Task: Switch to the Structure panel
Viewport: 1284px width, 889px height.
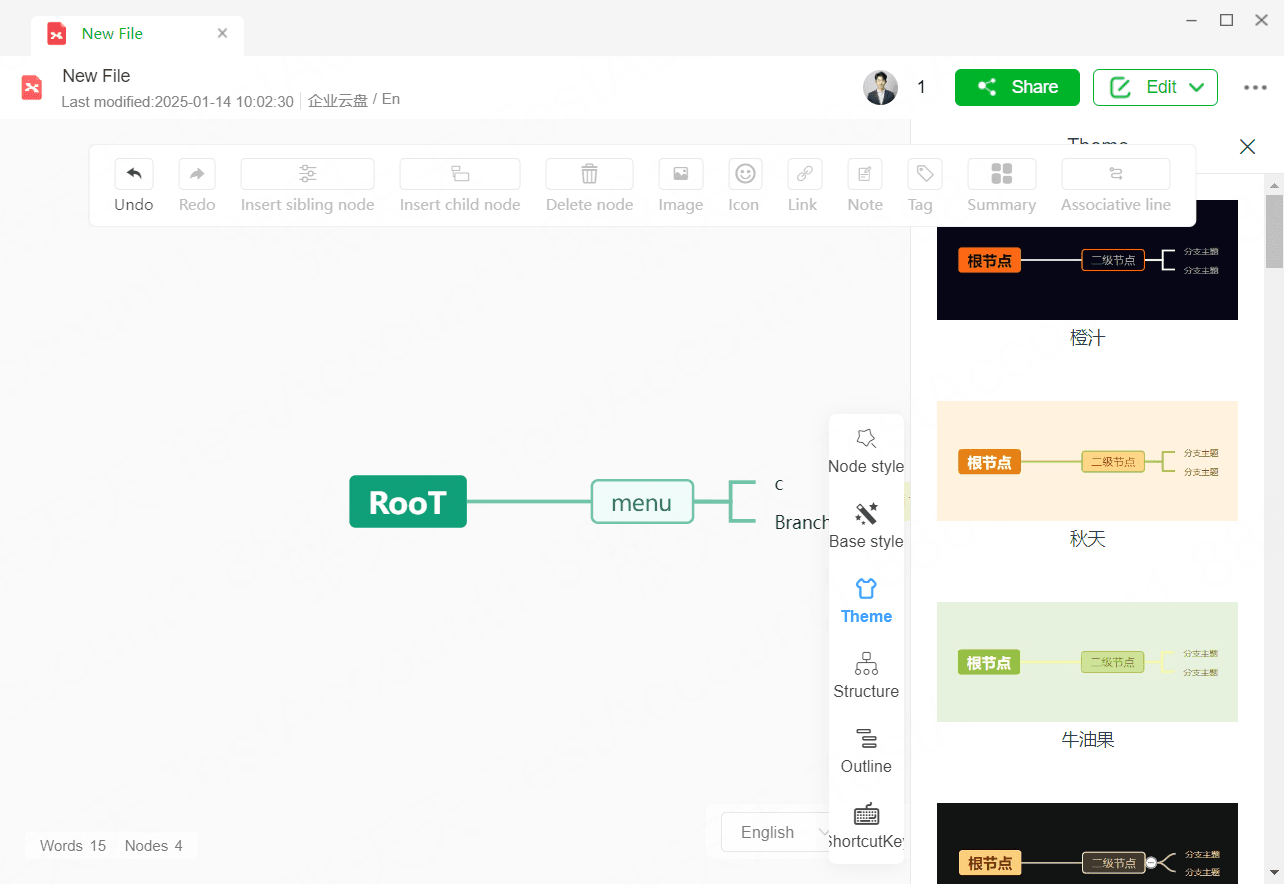Action: [x=866, y=676]
